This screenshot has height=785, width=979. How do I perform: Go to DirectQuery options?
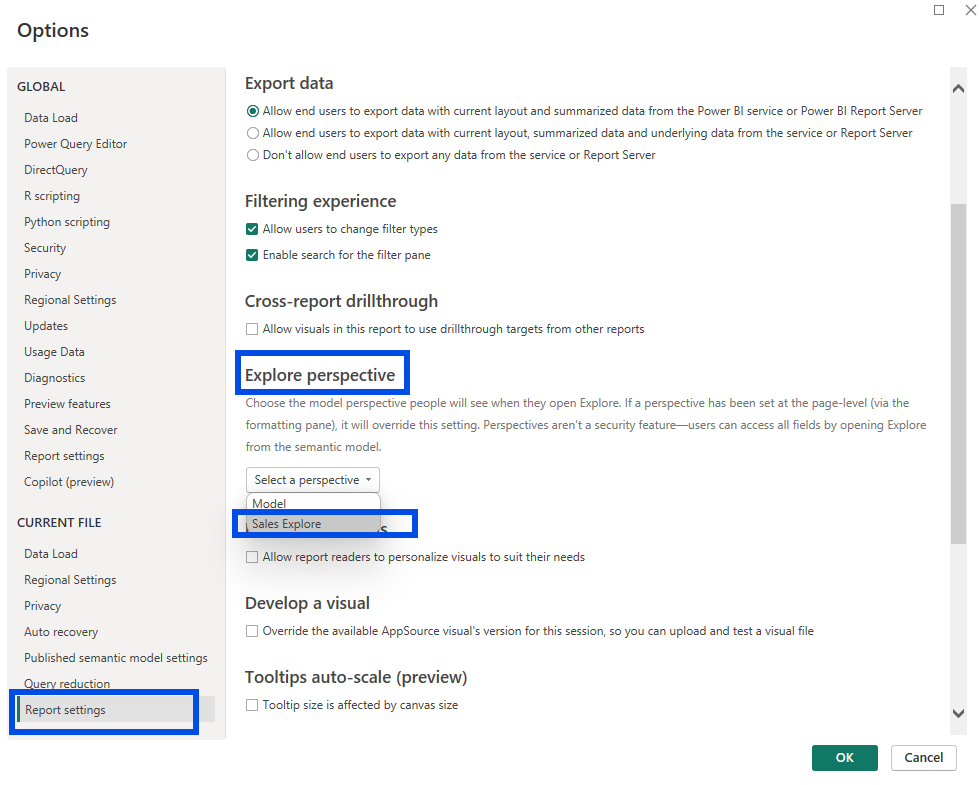pyautogui.click(x=56, y=170)
